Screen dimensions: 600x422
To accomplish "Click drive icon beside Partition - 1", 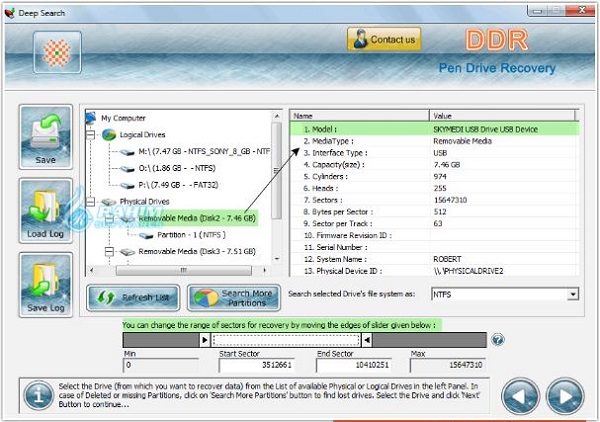I will 146,235.
